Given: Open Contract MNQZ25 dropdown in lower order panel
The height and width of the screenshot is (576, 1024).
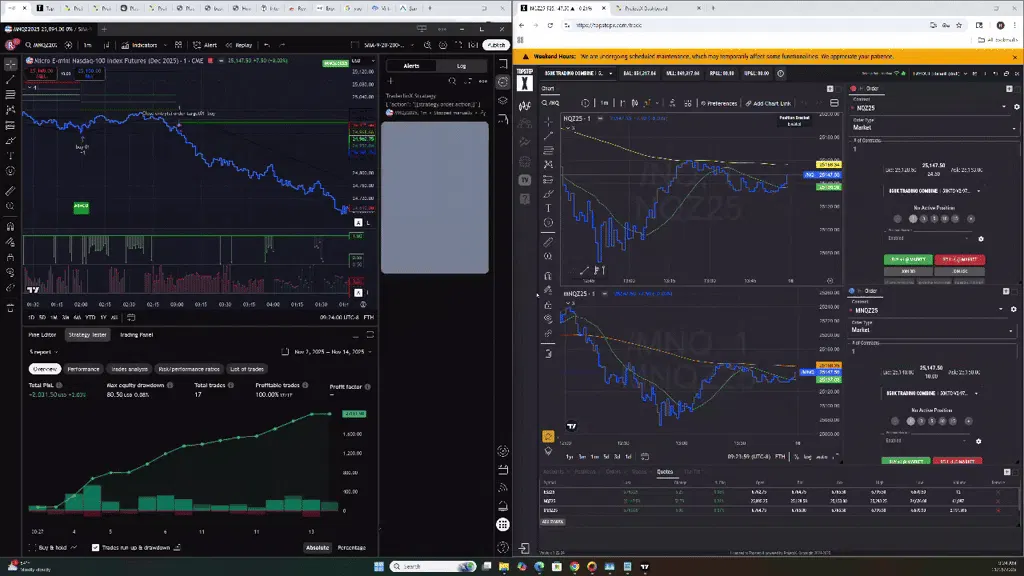Looking at the screenshot, I should coord(929,310).
